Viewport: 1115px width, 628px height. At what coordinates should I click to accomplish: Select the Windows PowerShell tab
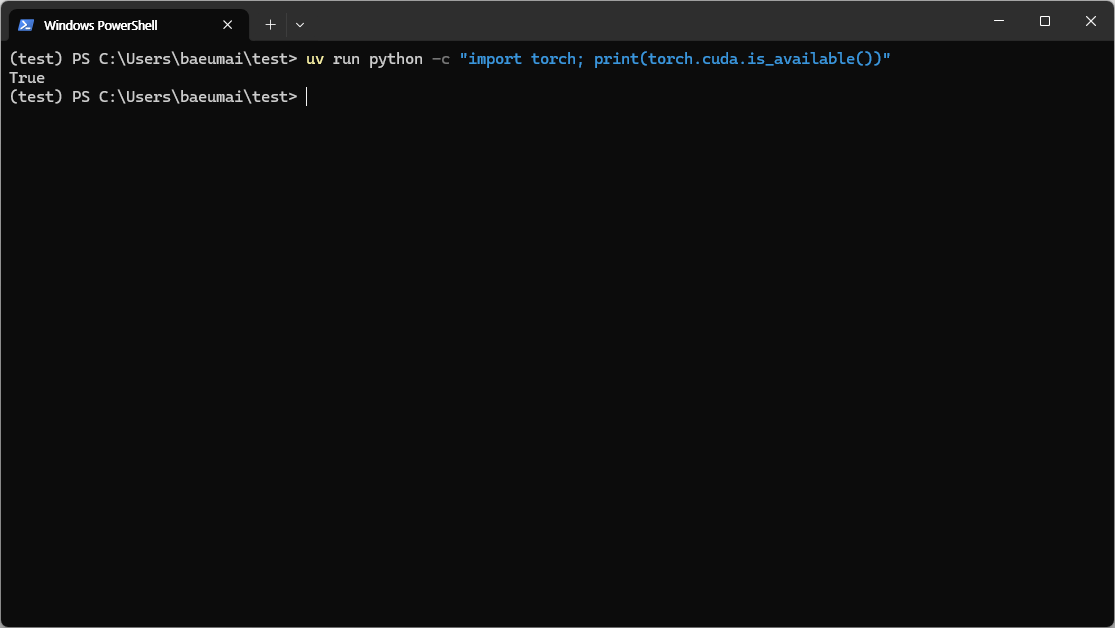click(129, 25)
